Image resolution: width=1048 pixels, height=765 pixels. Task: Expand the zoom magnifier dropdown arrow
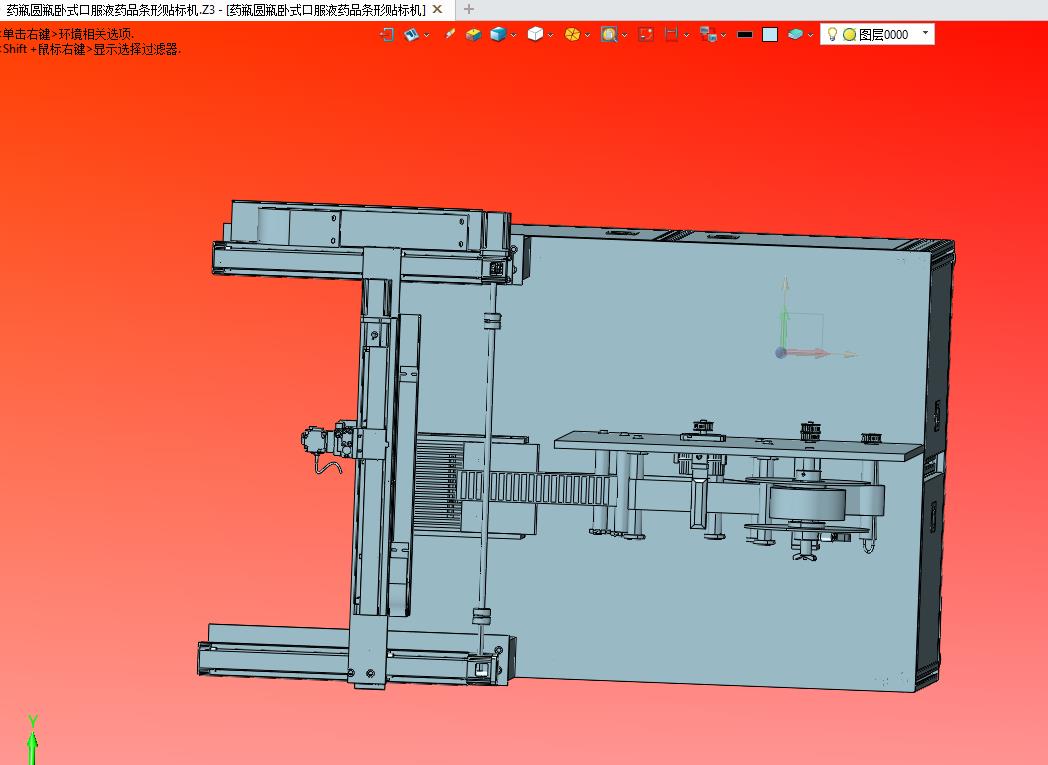pos(624,35)
